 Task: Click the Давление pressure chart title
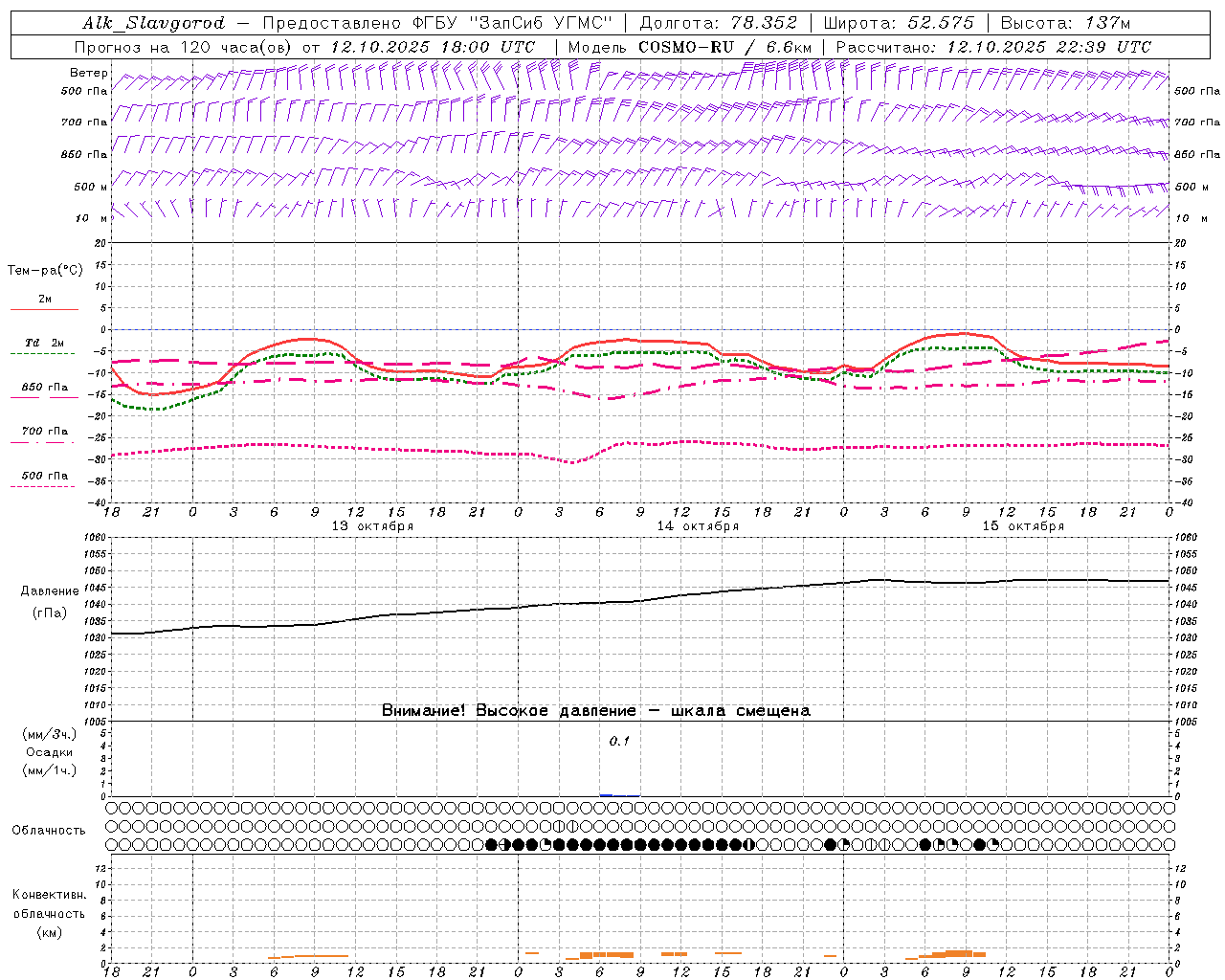pos(50,591)
